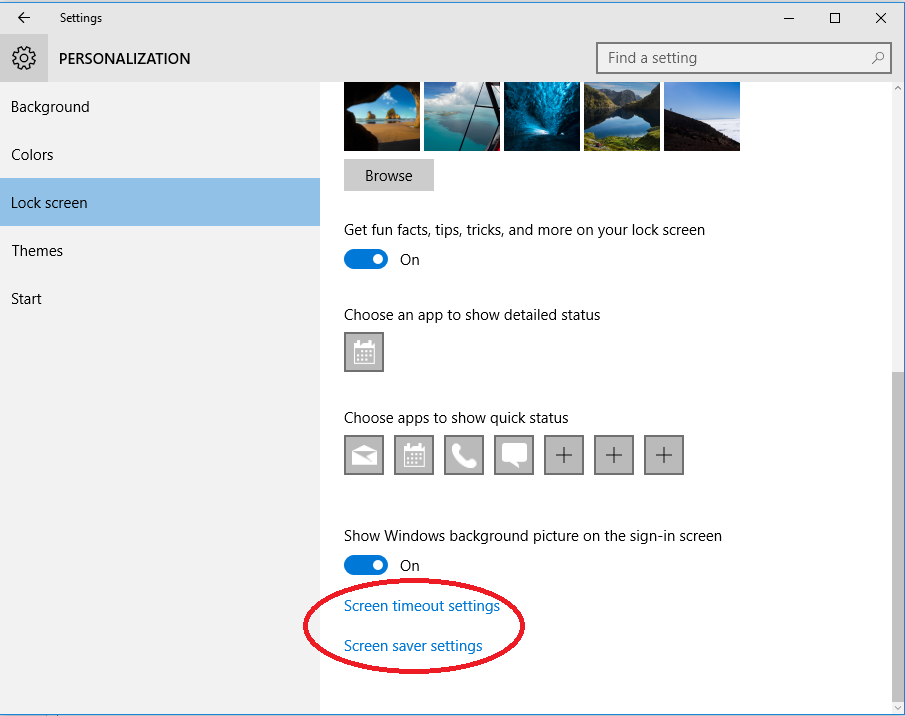Click the vertical scrollbar thumb

point(897,535)
